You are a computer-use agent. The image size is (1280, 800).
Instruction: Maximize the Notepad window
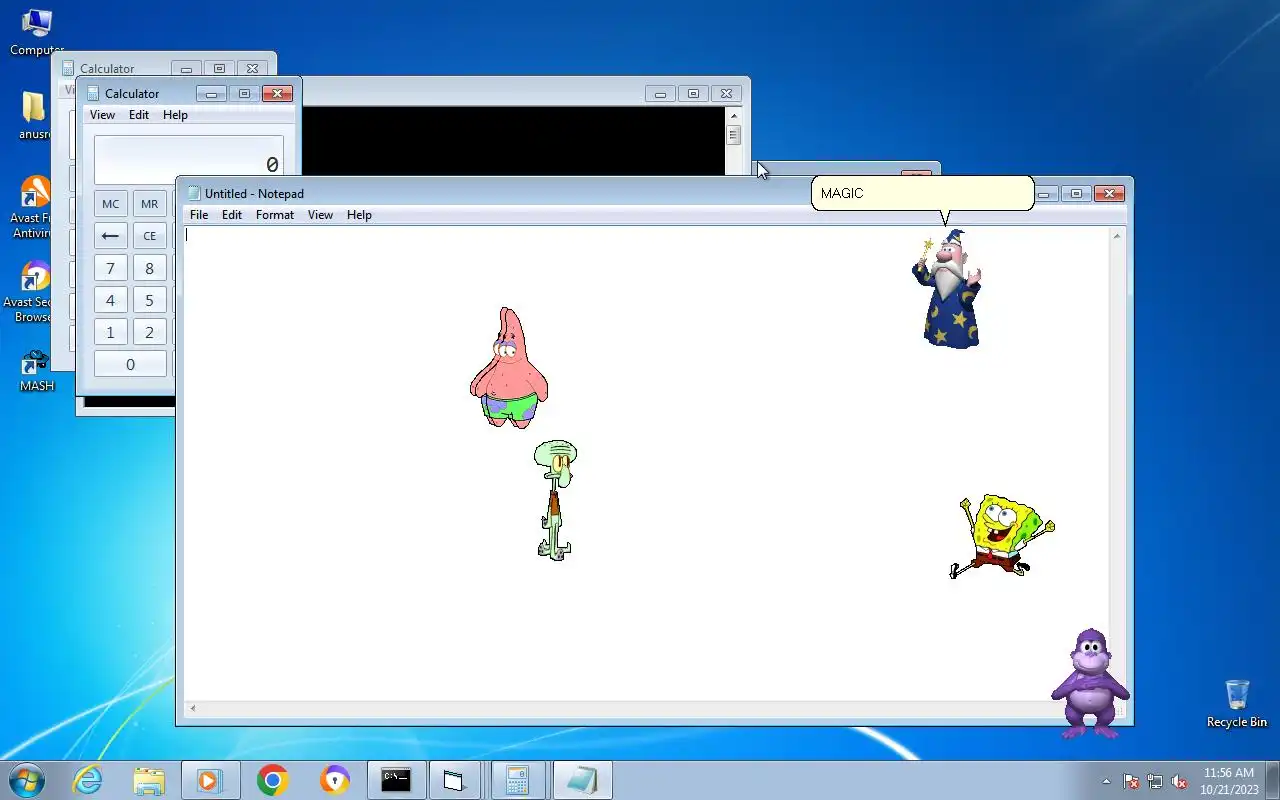click(x=1076, y=194)
